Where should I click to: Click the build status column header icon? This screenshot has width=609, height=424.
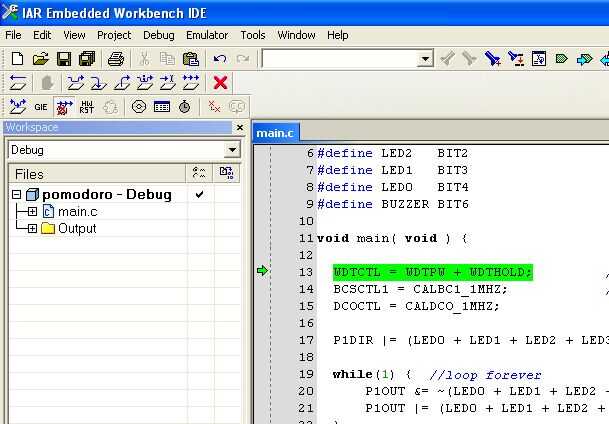[x=199, y=173]
